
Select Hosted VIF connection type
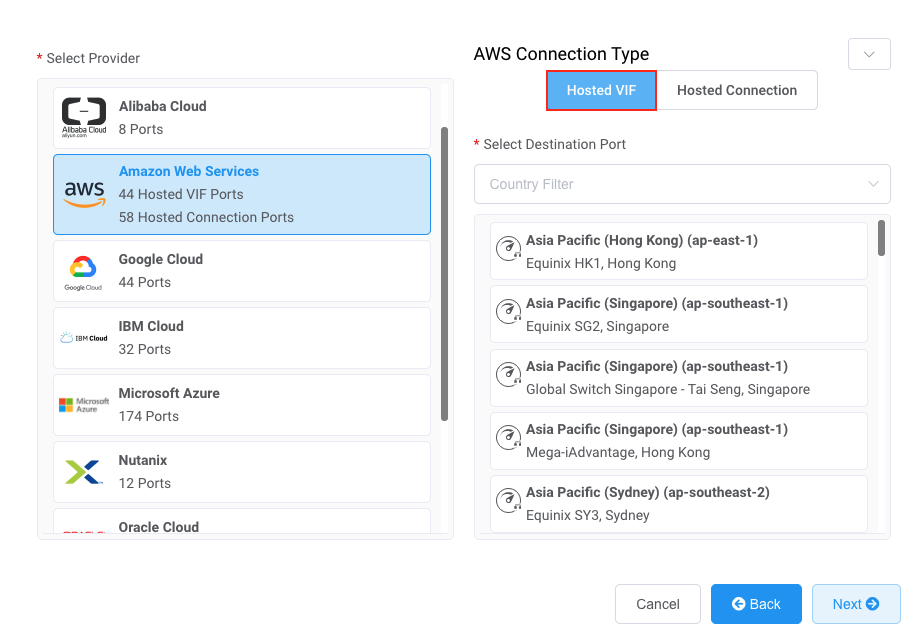[x=601, y=90]
